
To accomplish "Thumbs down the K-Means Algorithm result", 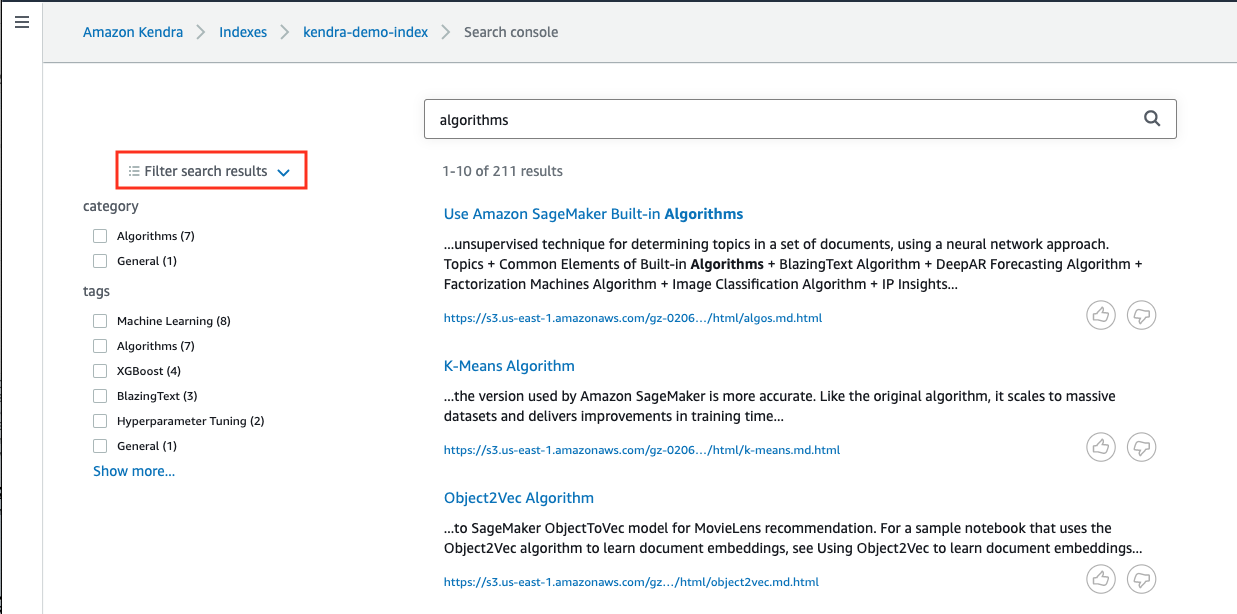I will pos(1142,447).
